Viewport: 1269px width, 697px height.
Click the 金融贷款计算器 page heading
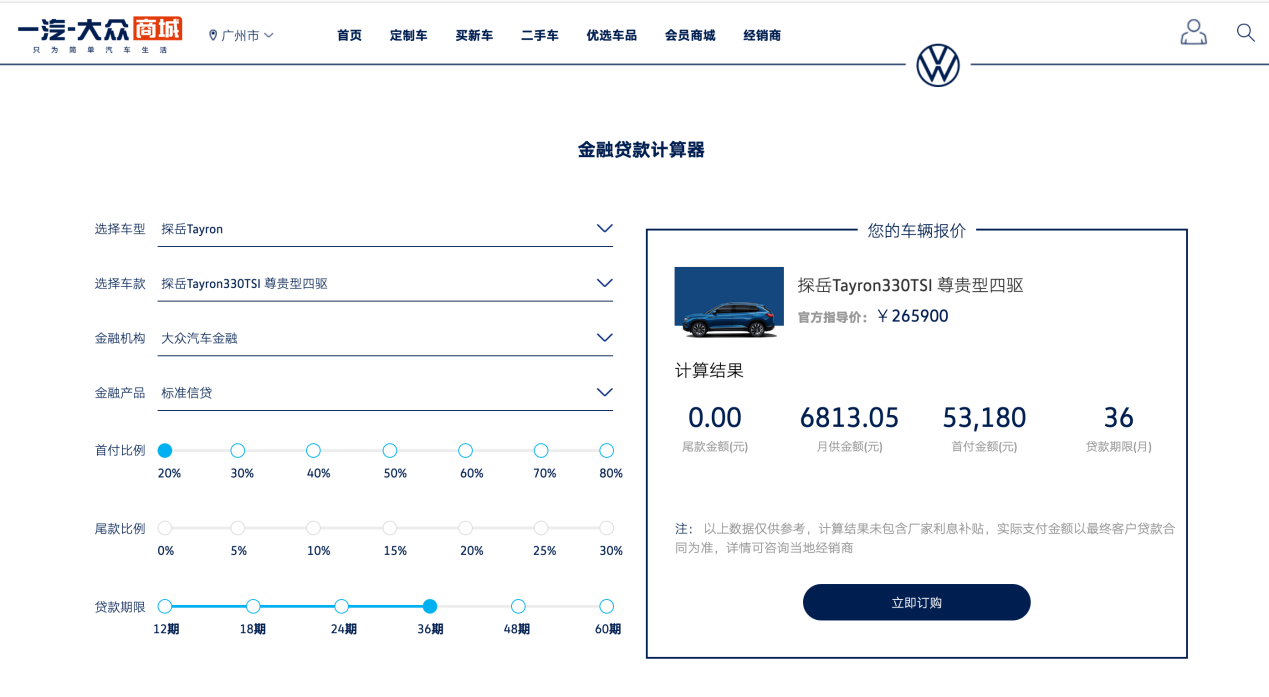641,150
